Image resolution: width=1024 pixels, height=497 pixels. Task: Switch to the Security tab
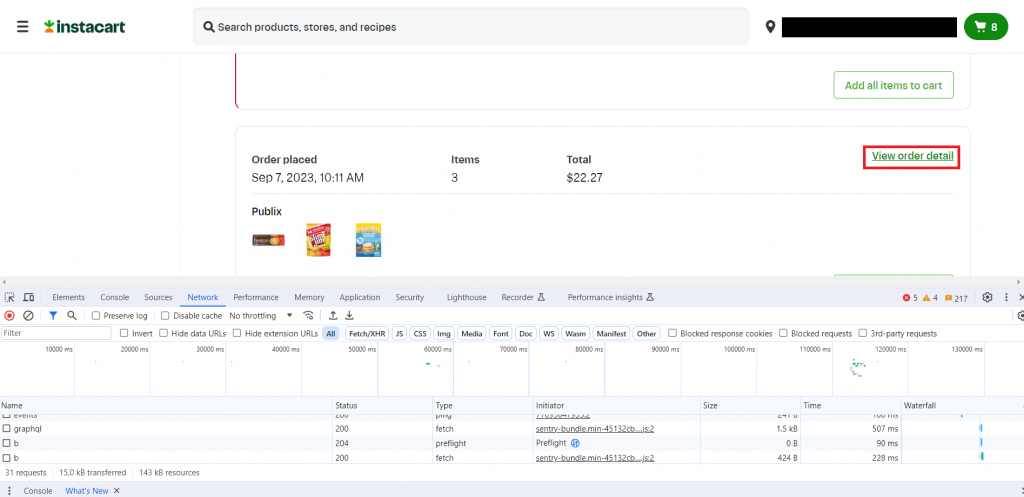click(x=409, y=297)
